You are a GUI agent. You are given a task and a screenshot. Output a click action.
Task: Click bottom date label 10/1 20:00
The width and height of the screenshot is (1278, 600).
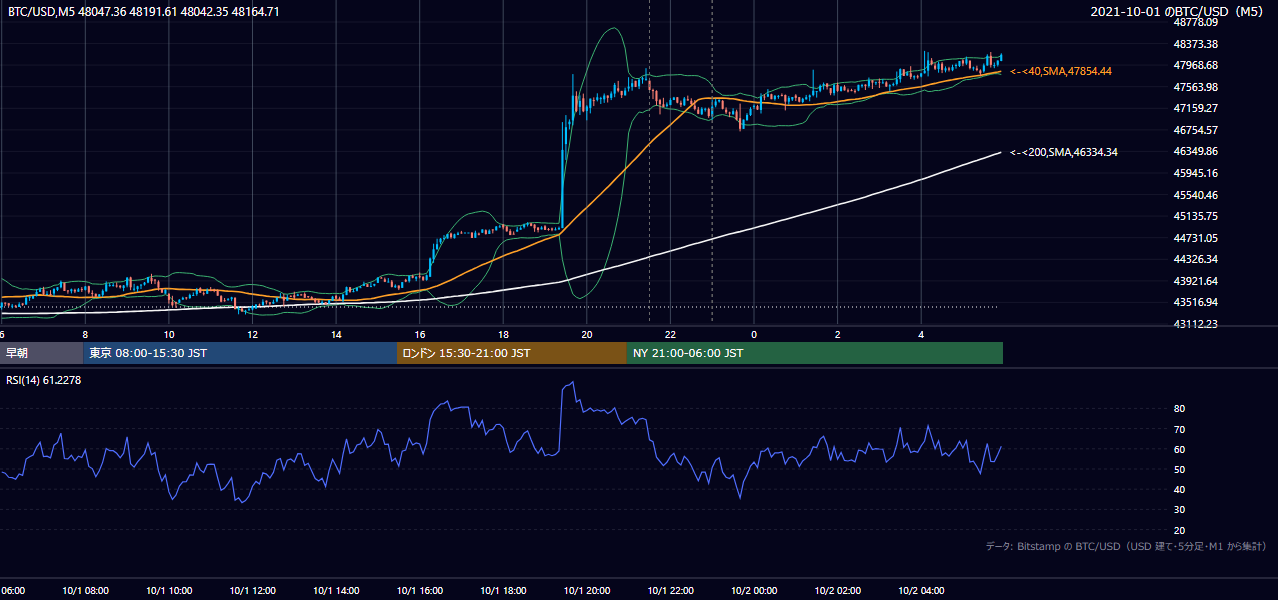[587, 591]
